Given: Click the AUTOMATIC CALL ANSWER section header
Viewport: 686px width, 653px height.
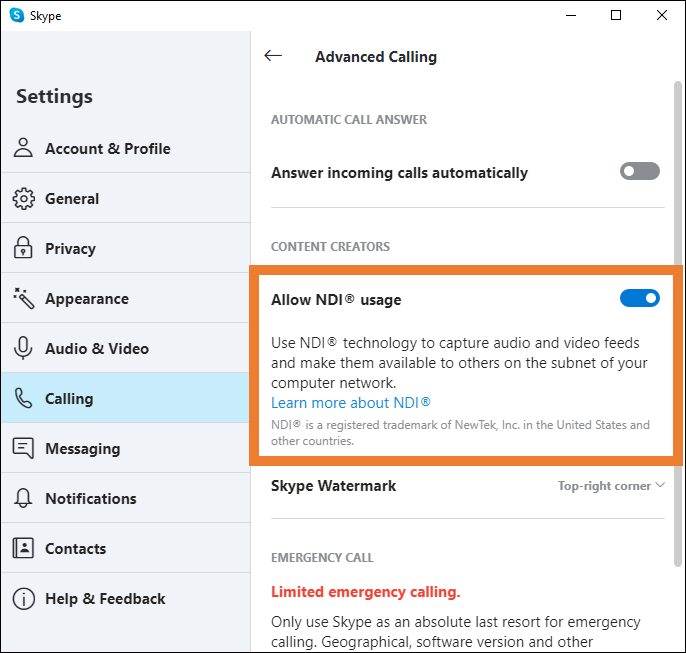Looking at the screenshot, I should 349,119.
